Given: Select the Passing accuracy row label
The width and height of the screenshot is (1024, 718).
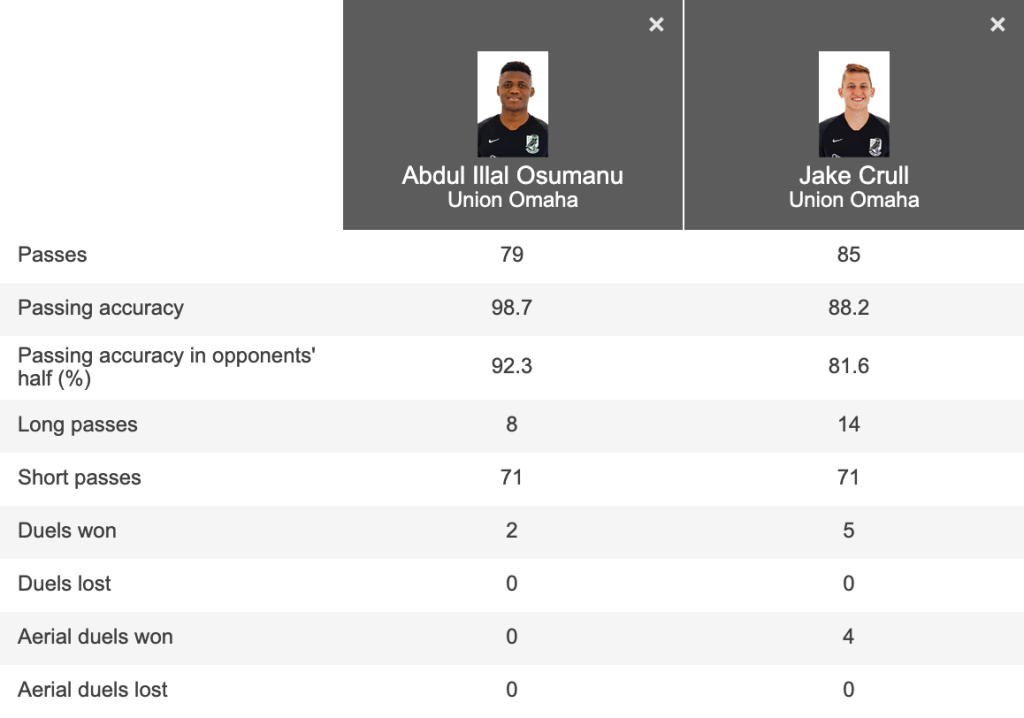Looking at the screenshot, I should pos(100,308).
